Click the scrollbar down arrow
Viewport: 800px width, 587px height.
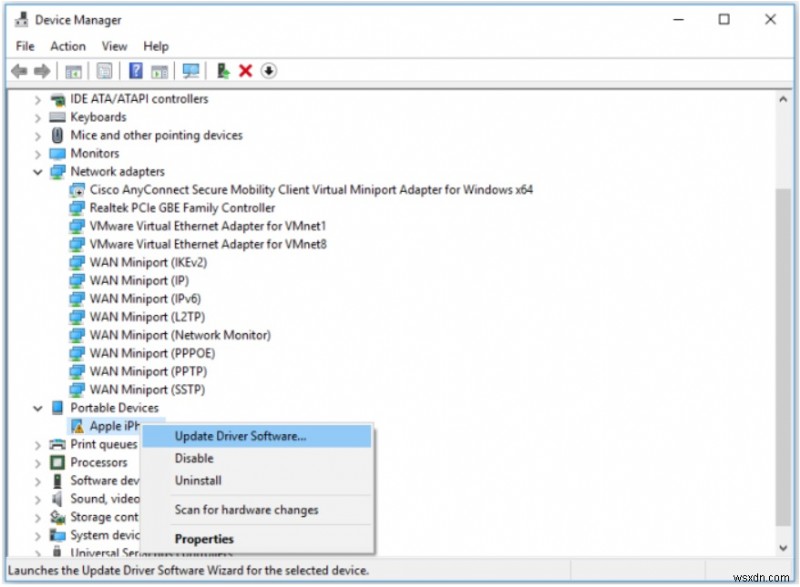(783, 548)
